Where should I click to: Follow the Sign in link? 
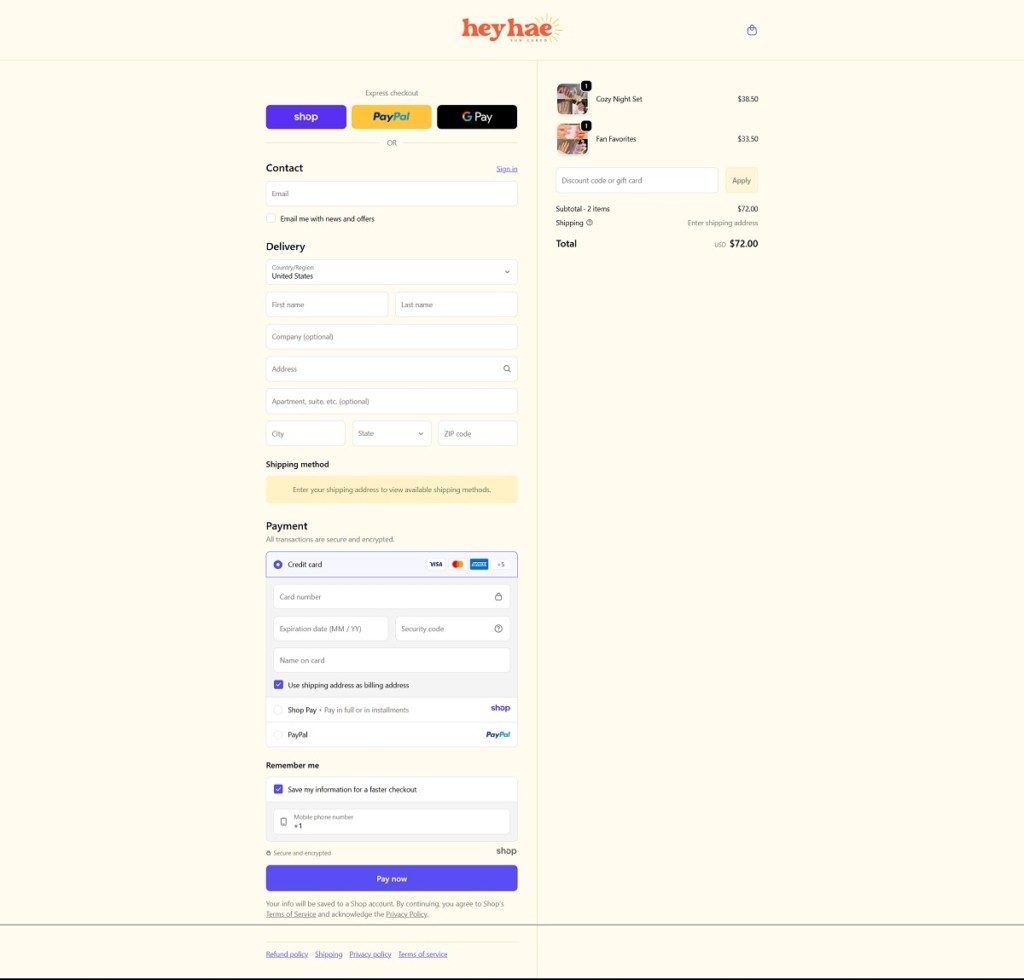[506, 169]
